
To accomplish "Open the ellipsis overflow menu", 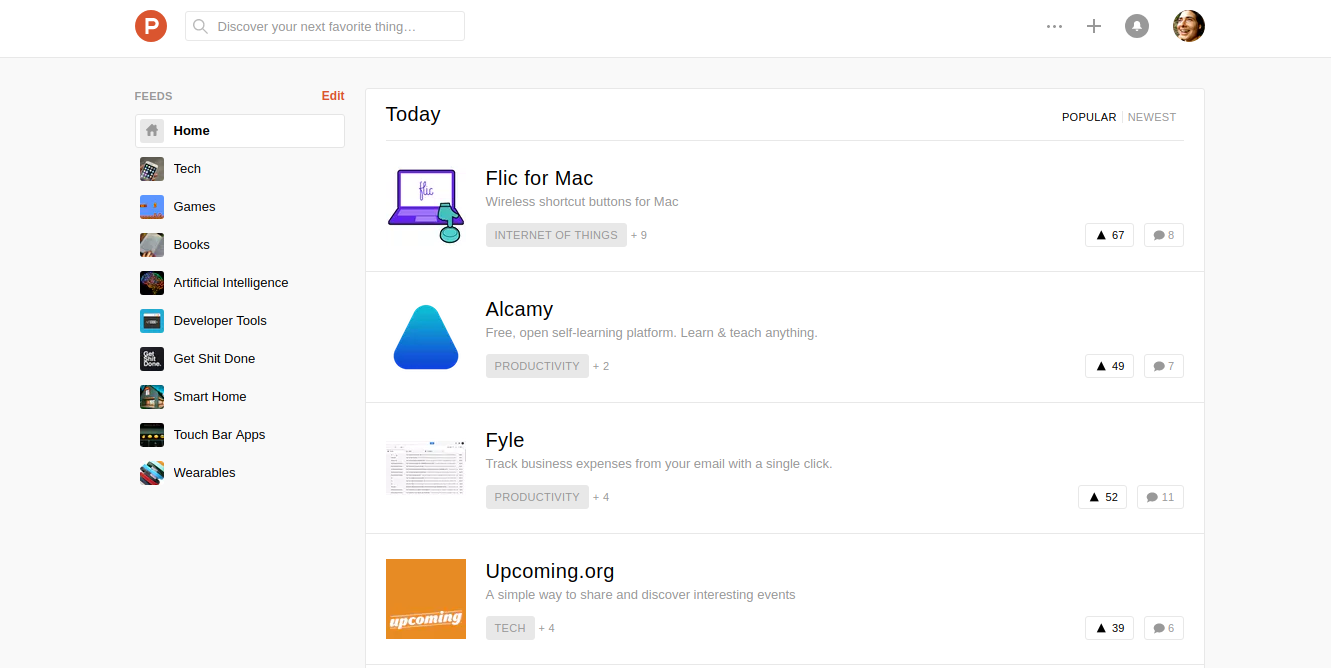I will coord(1054,26).
